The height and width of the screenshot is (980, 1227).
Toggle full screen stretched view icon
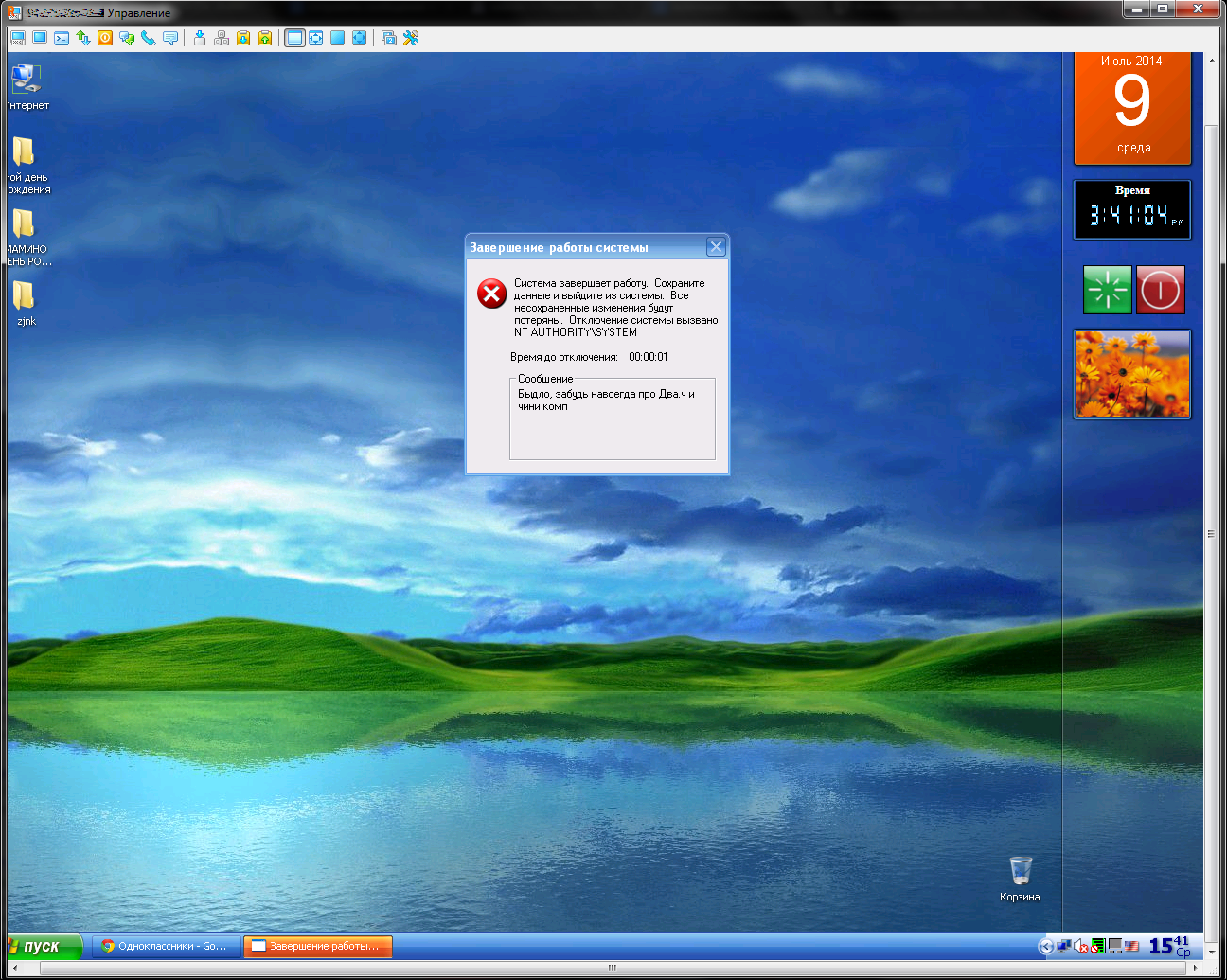point(360,38)
